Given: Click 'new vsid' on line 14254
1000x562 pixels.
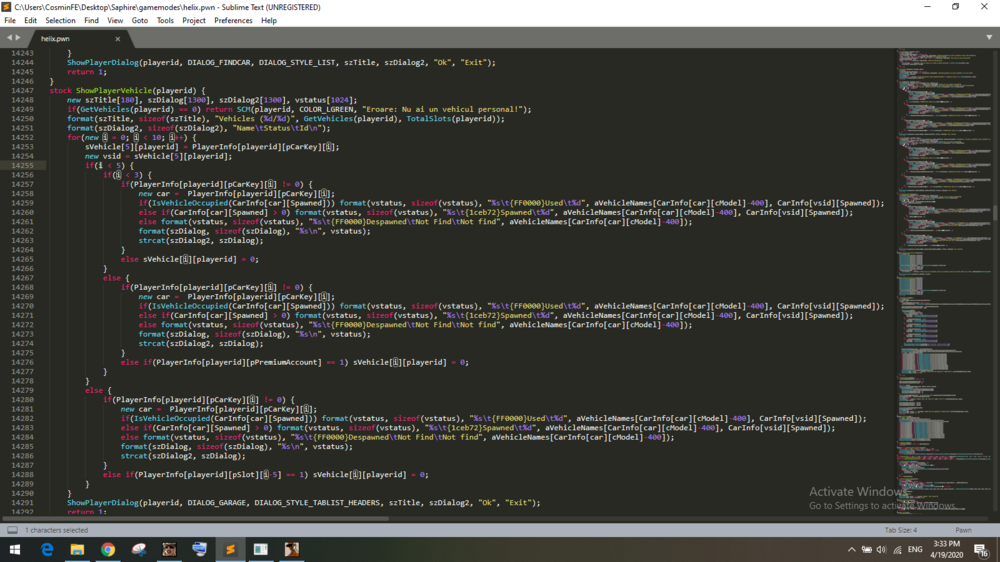Looking at the screenshot, I should (x=103, y=156).
